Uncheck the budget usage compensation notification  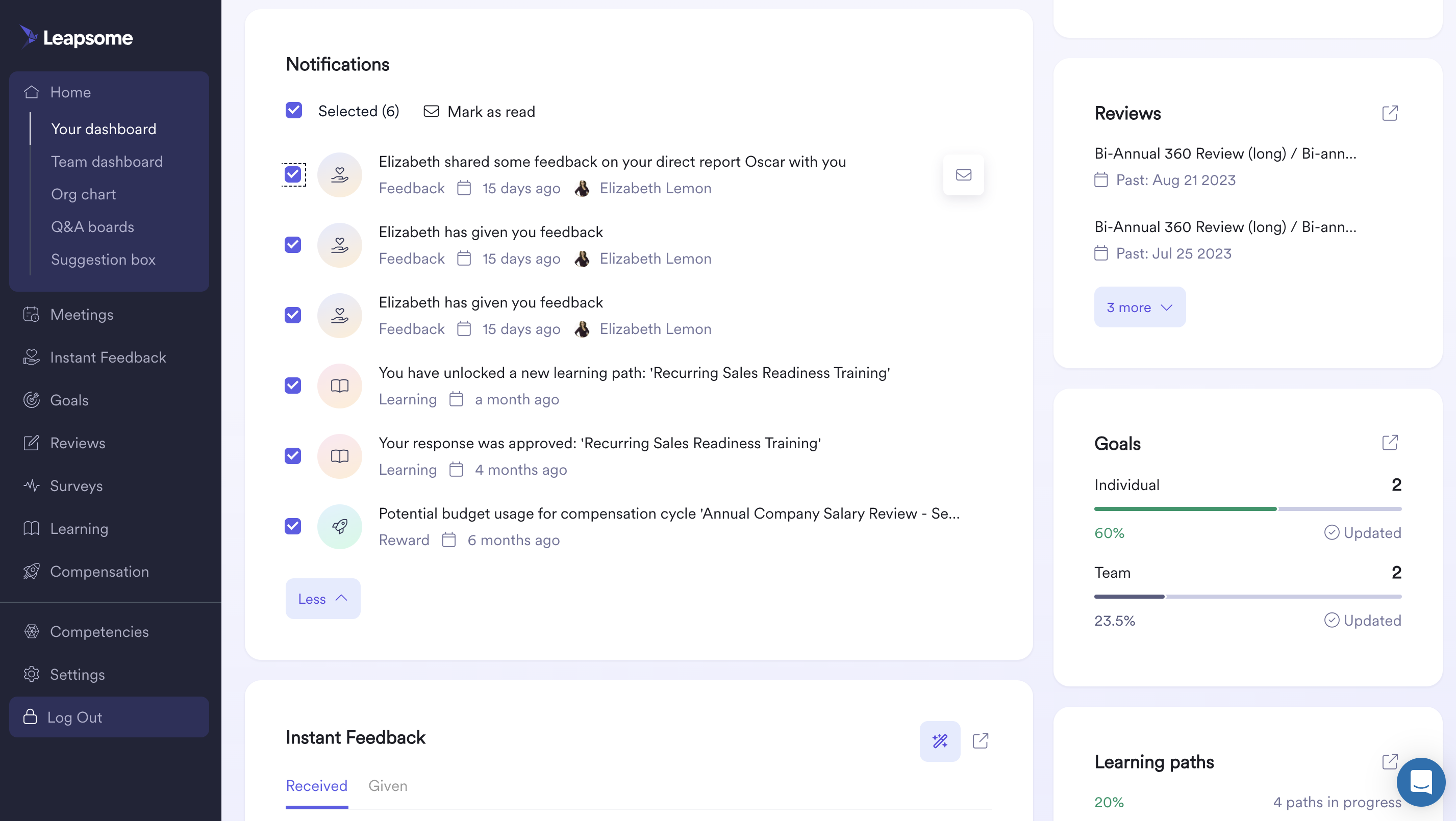293,526
